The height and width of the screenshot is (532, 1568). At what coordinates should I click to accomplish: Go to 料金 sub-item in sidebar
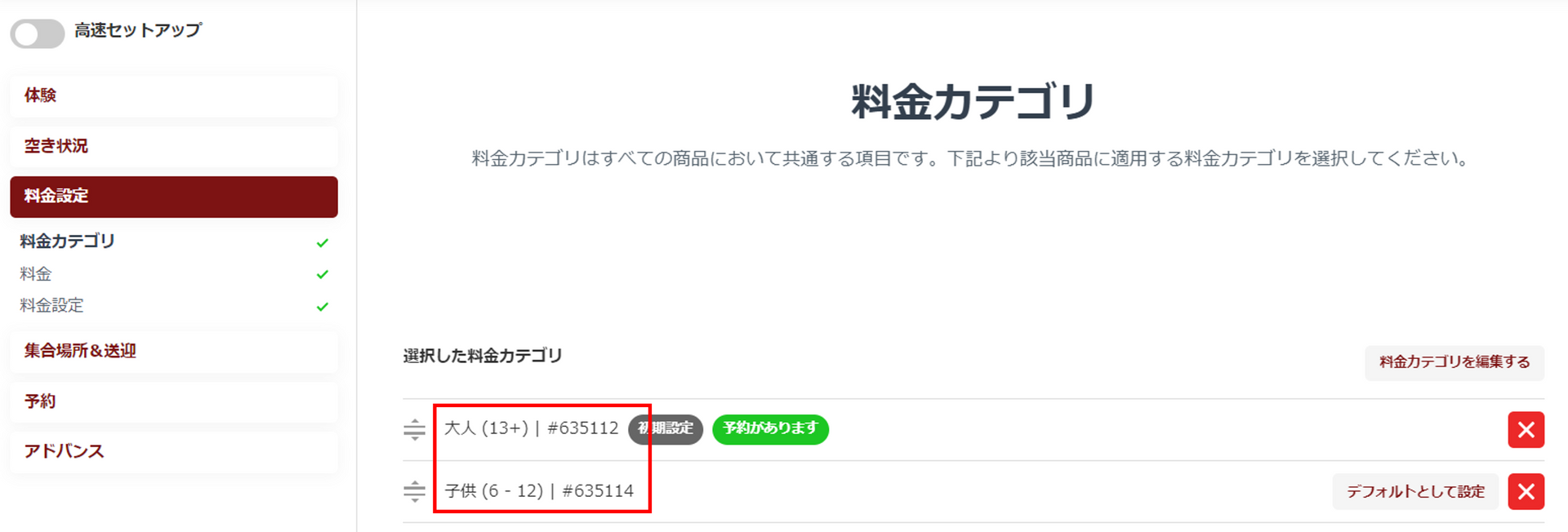[36, 274]
